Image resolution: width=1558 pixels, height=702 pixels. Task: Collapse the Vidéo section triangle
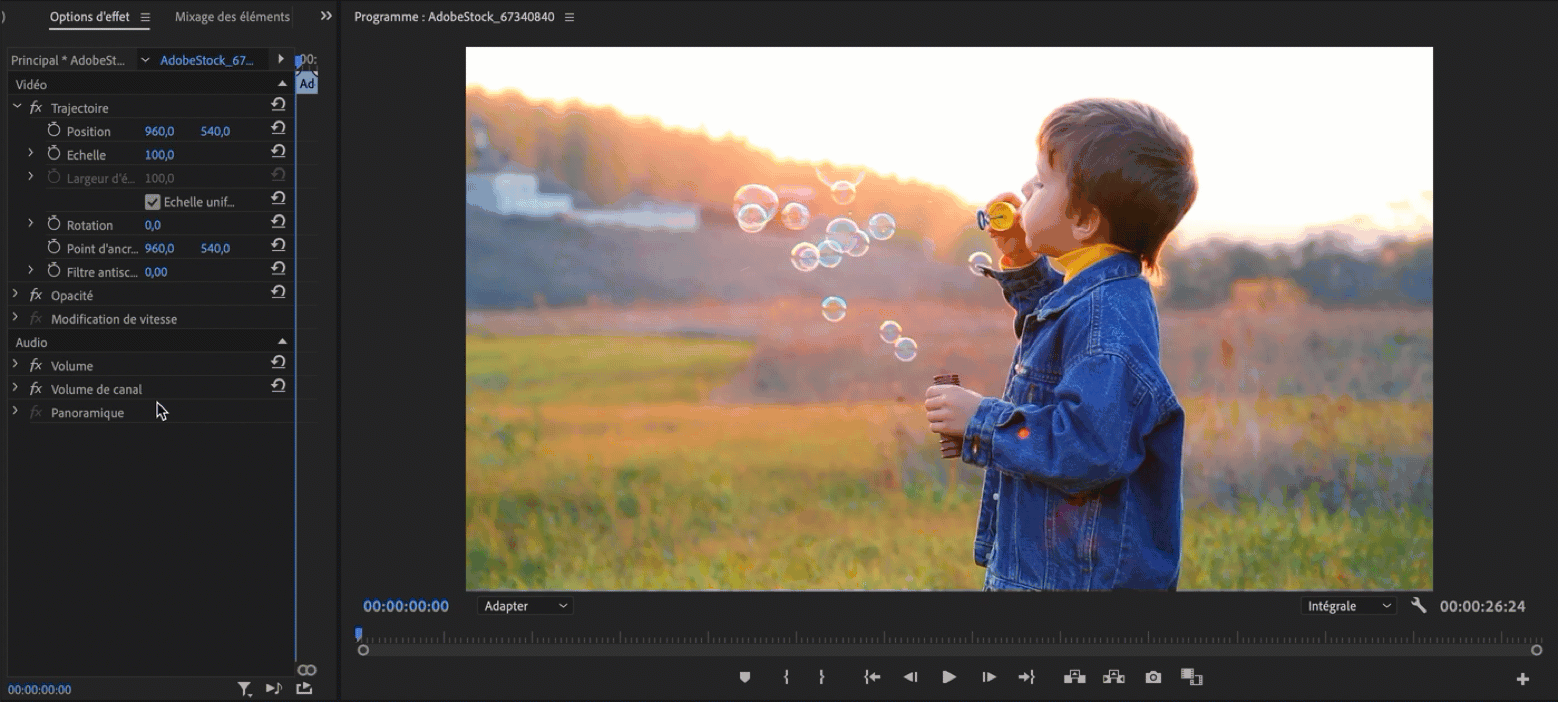[x=282, y=84]
